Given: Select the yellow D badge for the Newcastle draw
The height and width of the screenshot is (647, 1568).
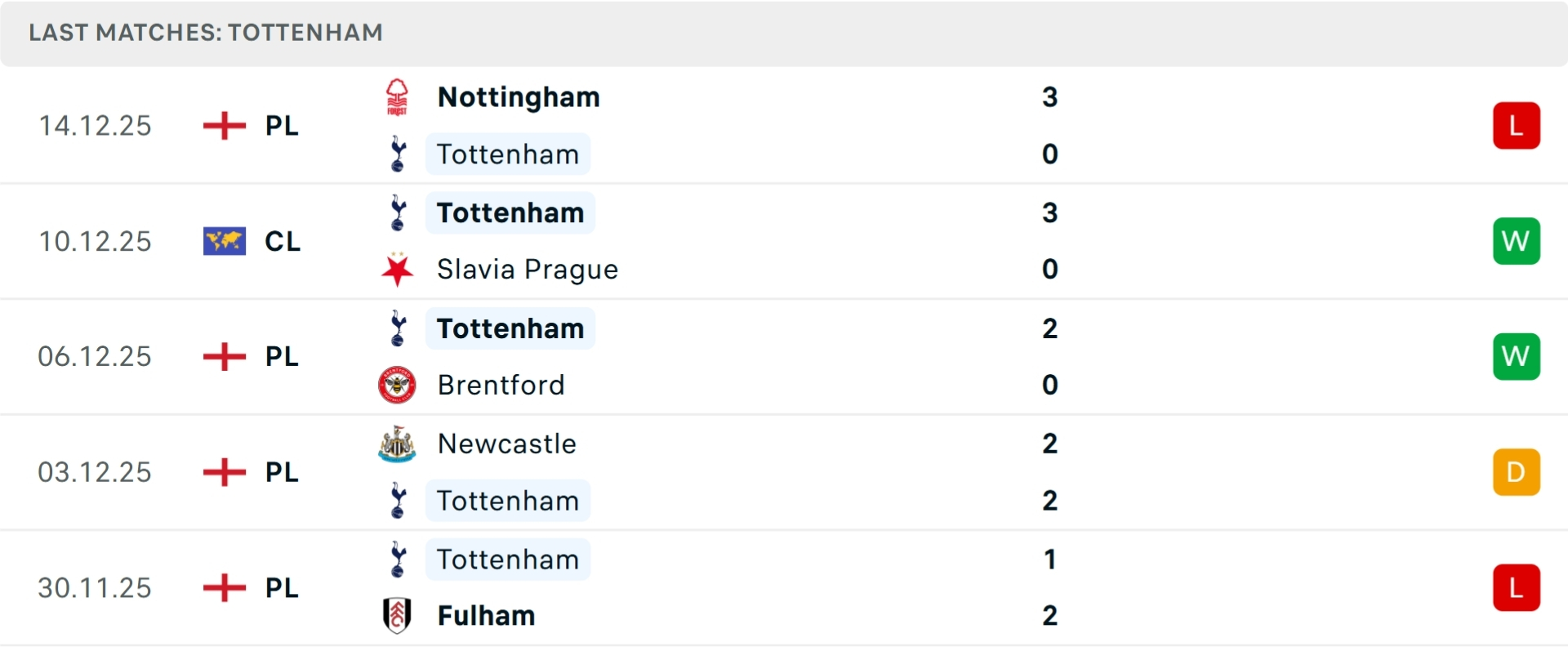Looking at the screenshot, I should point(1517,471).
